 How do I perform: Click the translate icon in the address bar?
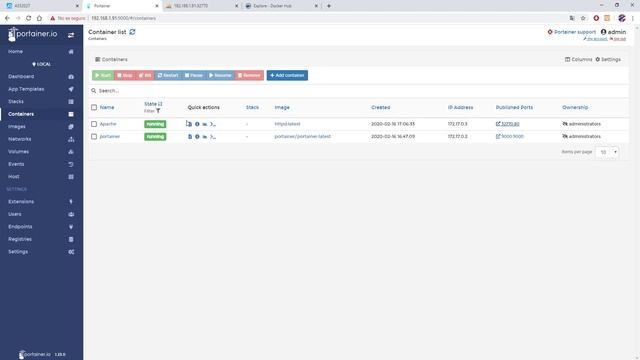(572, 18)
